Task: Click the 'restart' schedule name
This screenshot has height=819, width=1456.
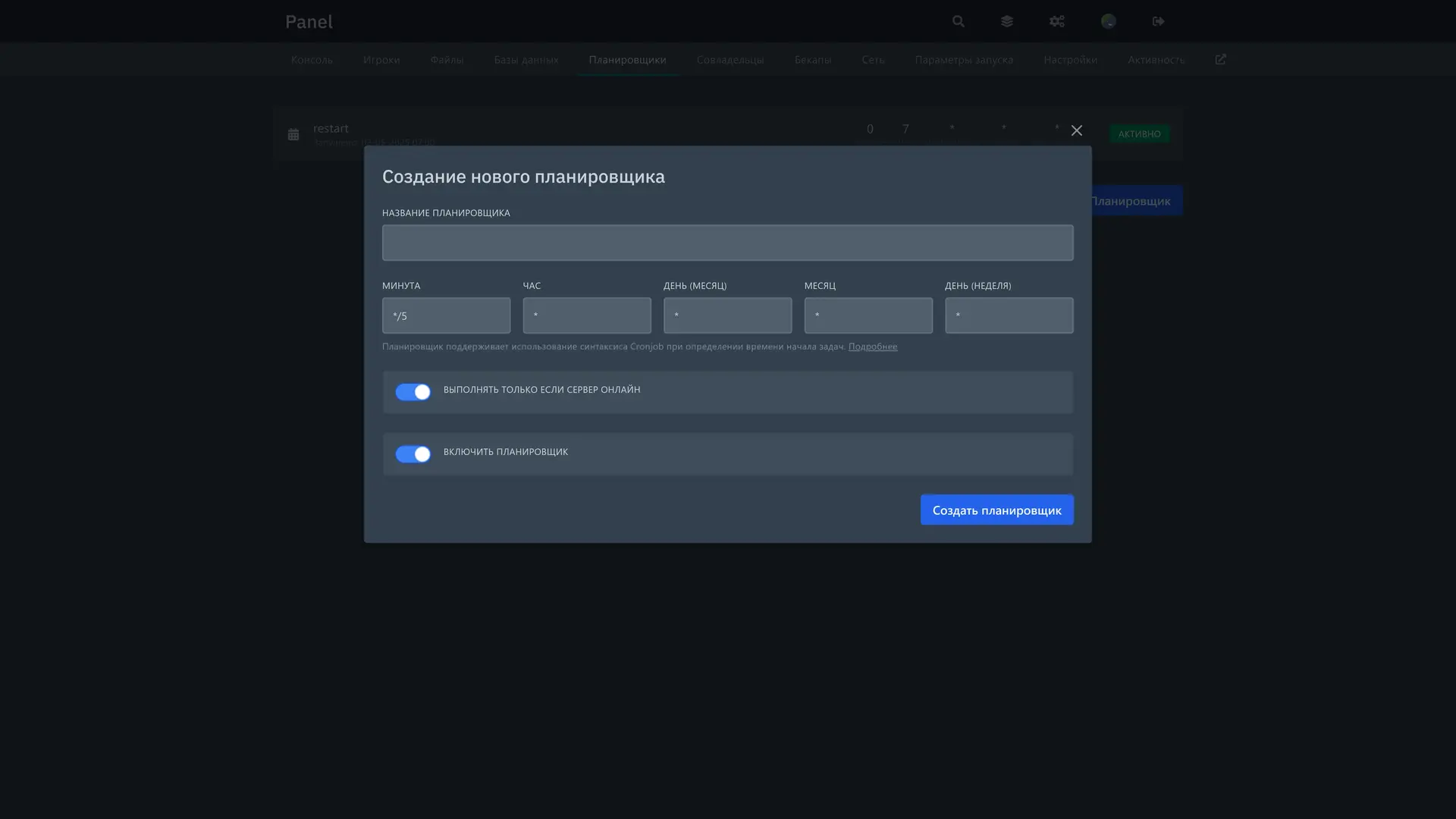Action: coord(331,128)
